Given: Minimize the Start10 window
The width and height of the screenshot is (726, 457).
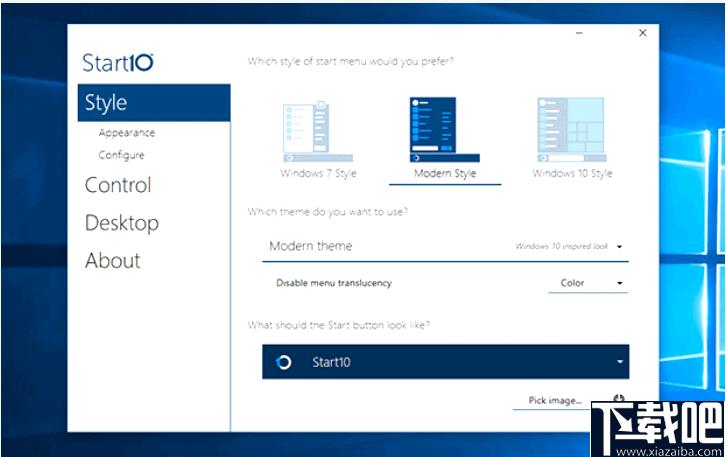Looking at the screenshot, I should [579, 33].
